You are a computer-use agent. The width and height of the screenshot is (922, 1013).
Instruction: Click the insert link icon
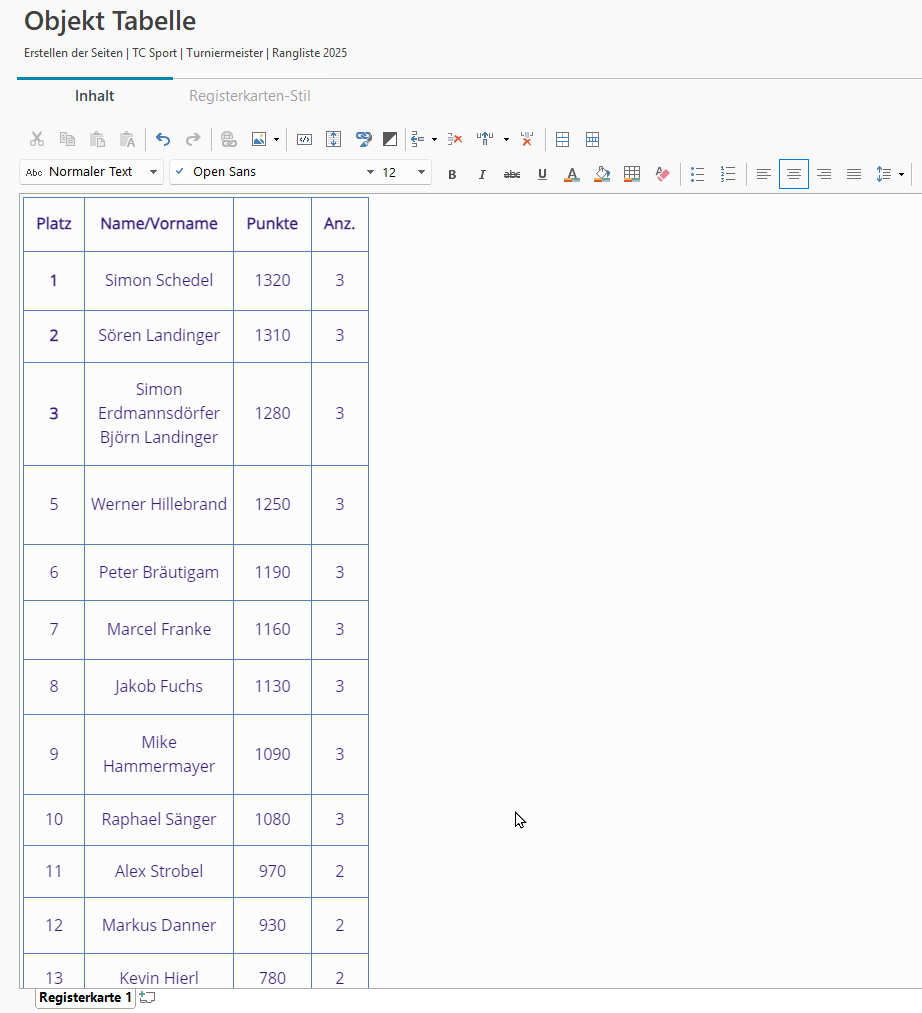[x=227, y=139]
